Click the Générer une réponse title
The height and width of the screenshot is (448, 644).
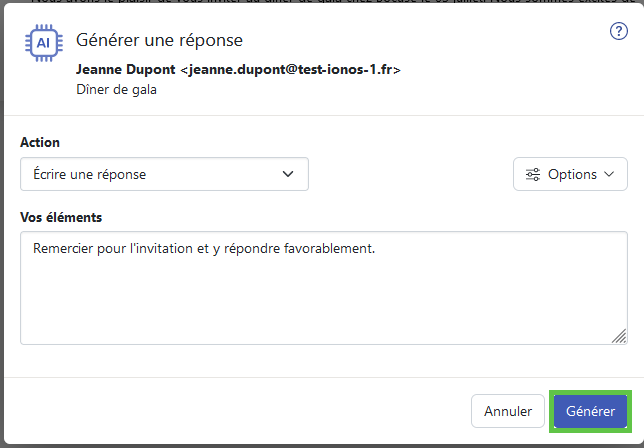tap(159, 40)
